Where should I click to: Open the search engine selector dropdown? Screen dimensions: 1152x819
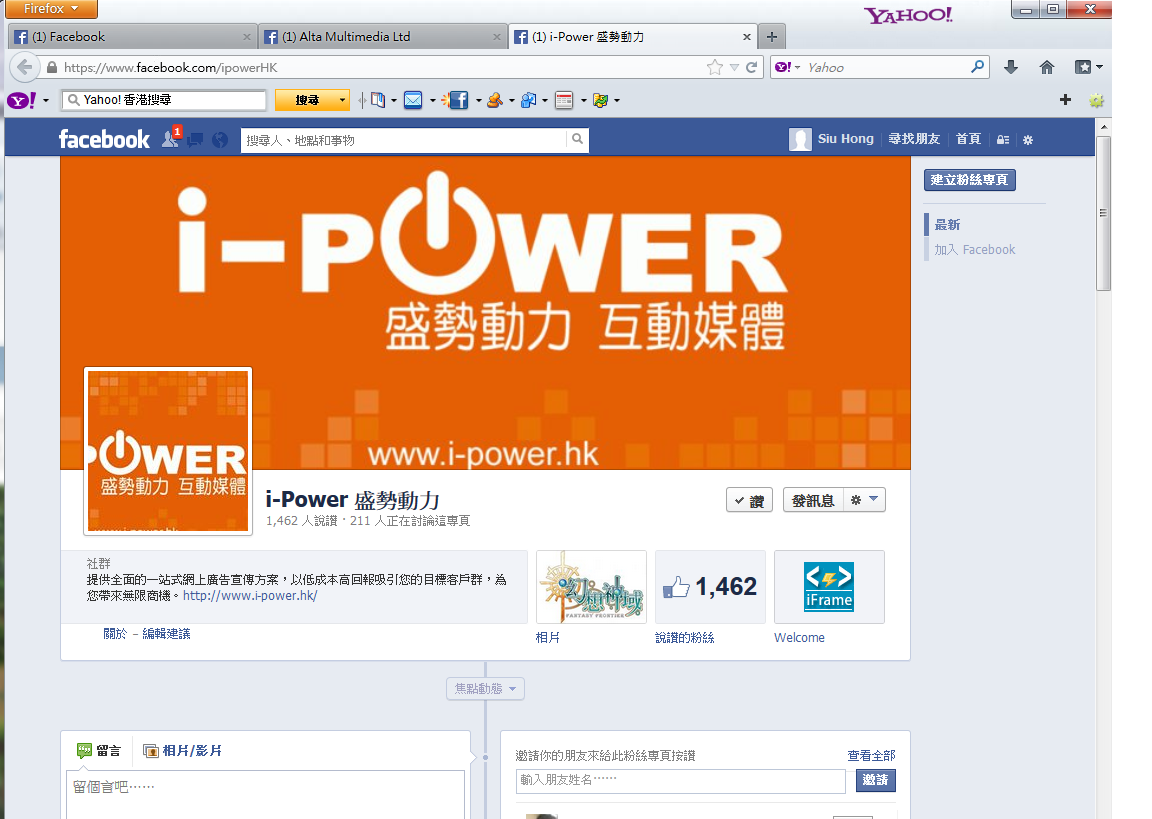788,68
